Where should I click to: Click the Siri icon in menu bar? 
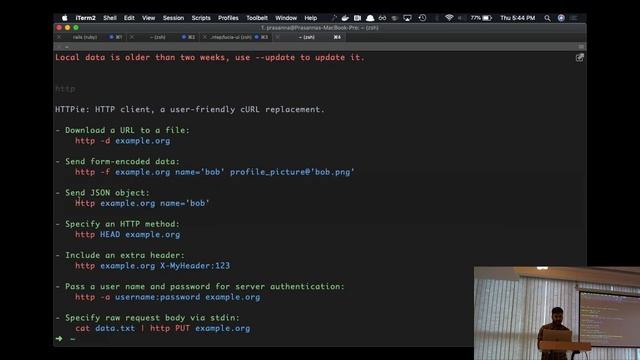(x=561, y=18)
